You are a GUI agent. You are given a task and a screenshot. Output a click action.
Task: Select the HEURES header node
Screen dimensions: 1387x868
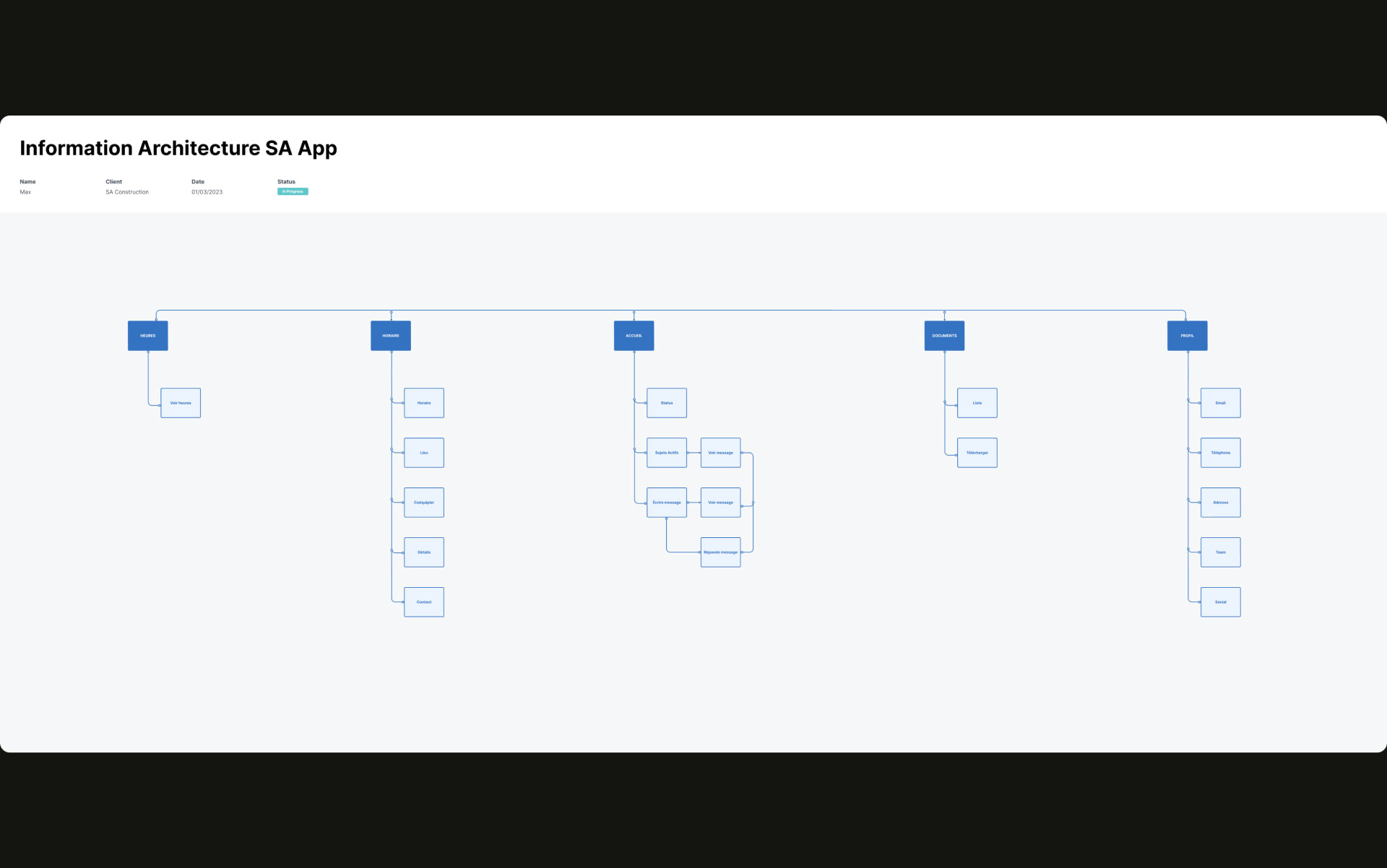click(x=147, y=336)
